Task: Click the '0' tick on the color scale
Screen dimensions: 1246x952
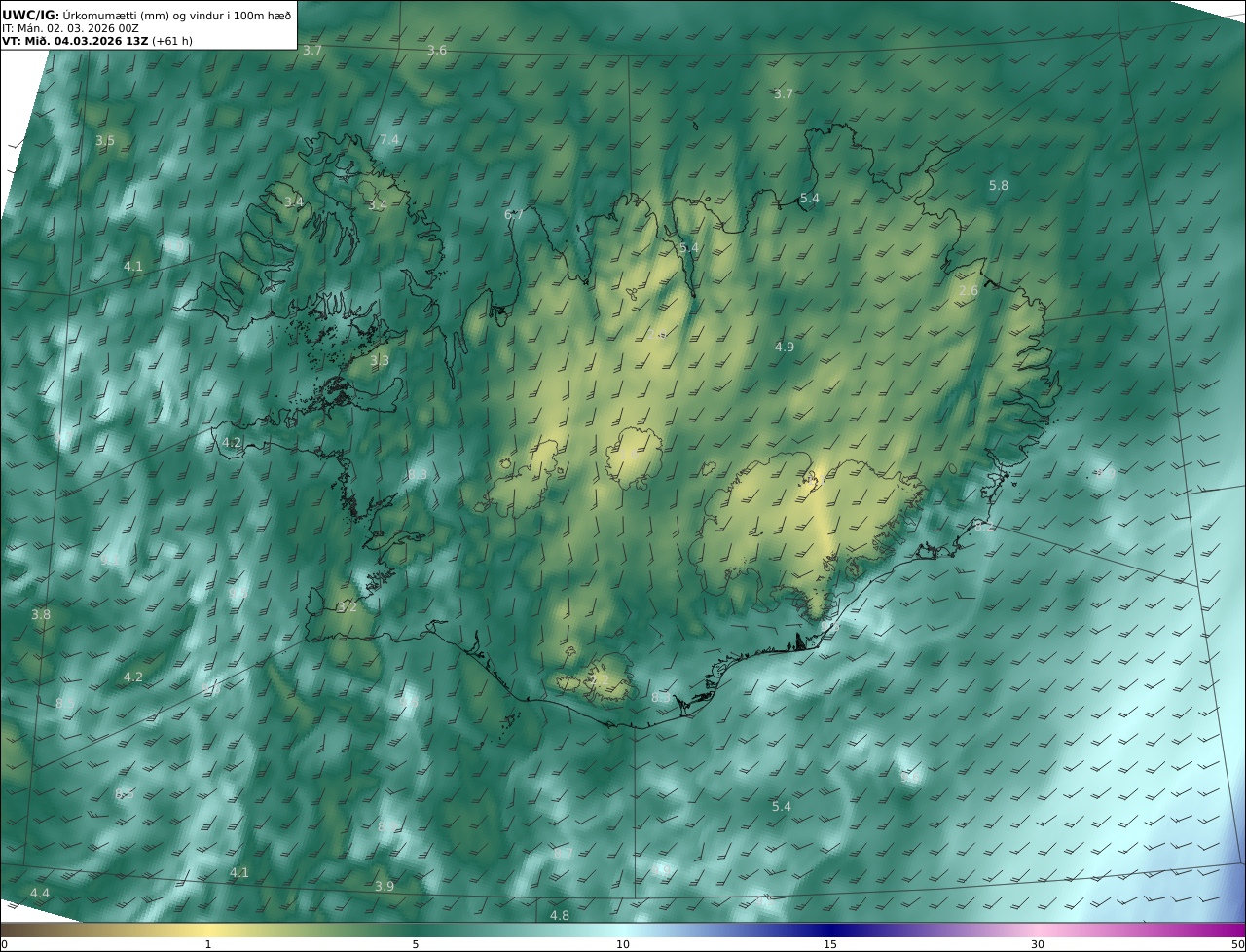Action: (4, 944)
